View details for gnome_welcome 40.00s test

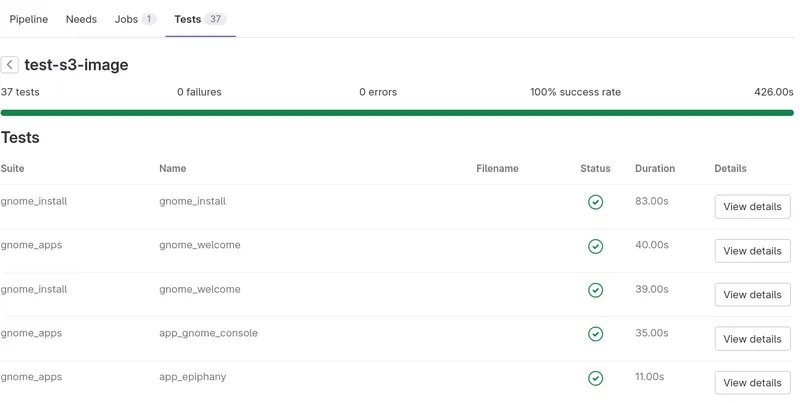click(x=752, y=251)
